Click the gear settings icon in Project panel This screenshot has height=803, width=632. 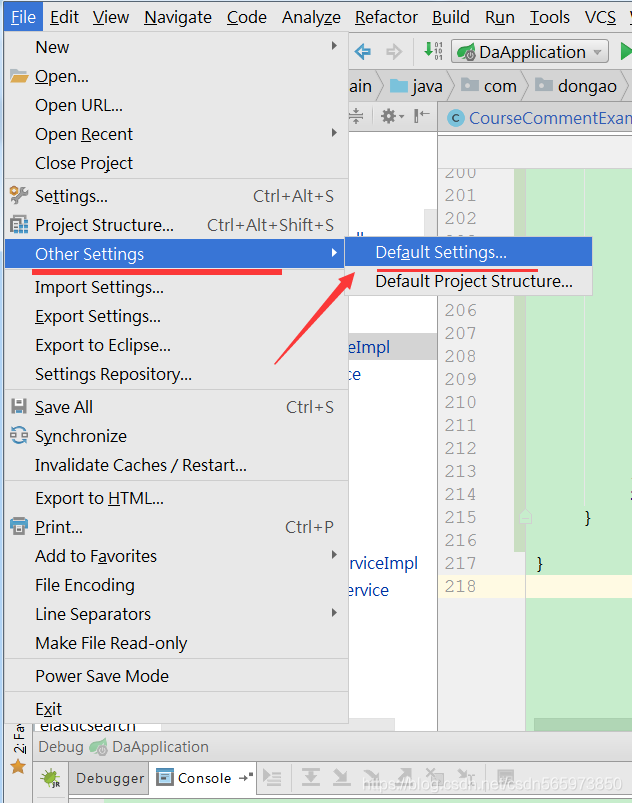(392, 116)
